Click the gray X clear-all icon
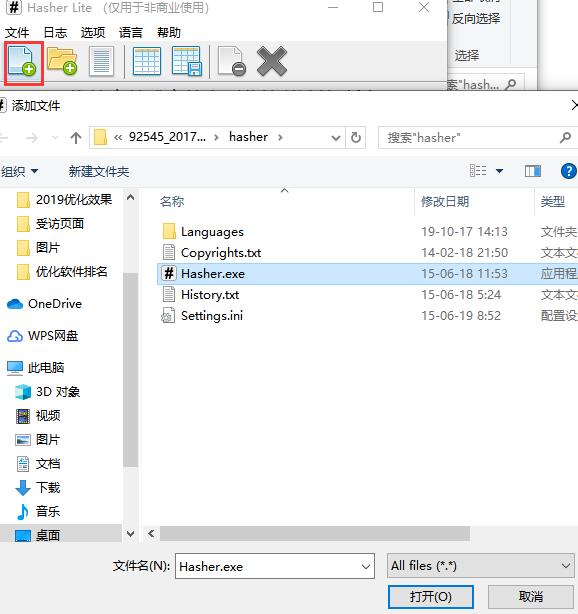The height and width of the screenshot is (614, 578). click(272, 61)
